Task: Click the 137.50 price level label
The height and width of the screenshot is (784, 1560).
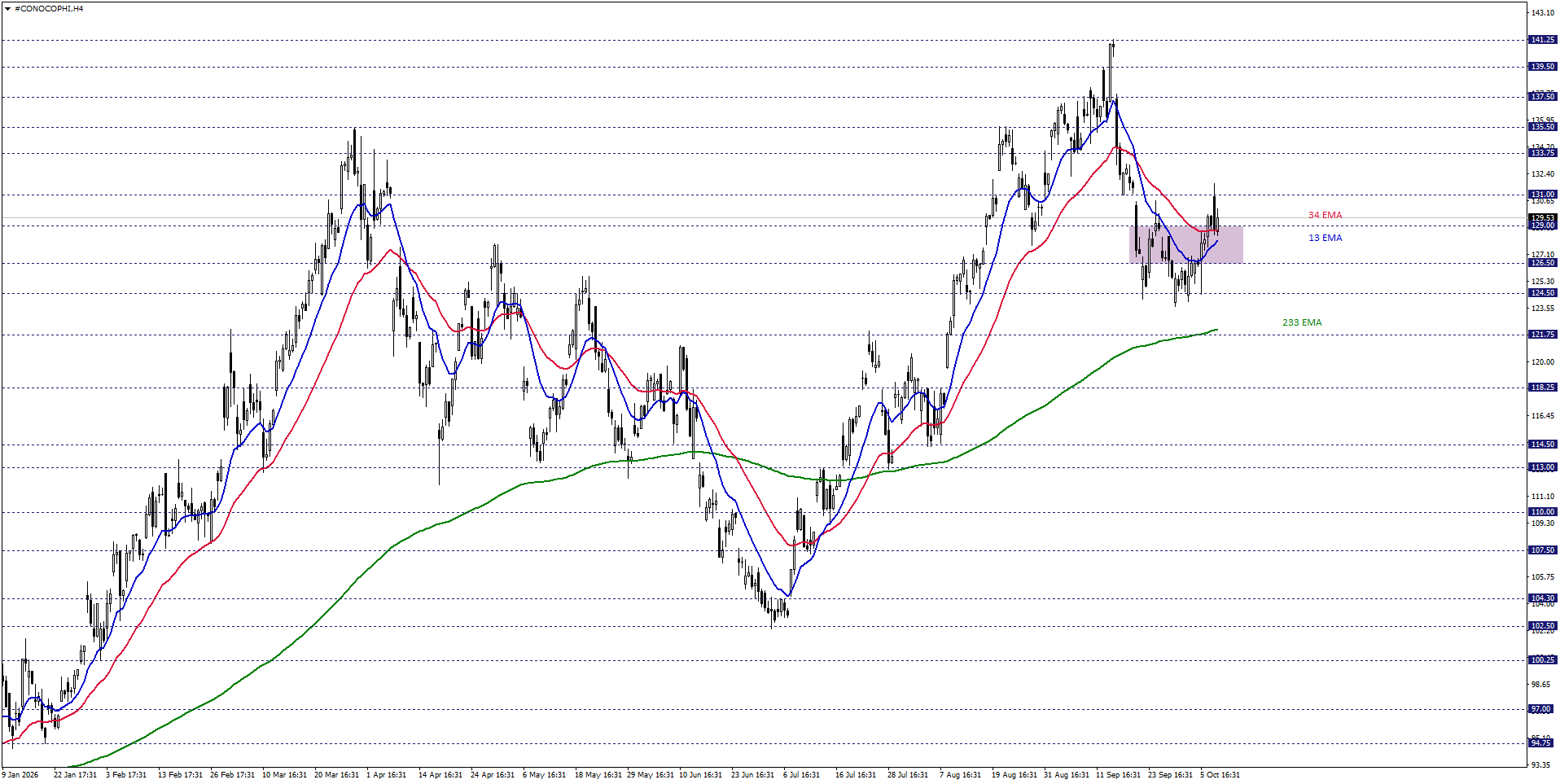Action: click(1543, 97)
